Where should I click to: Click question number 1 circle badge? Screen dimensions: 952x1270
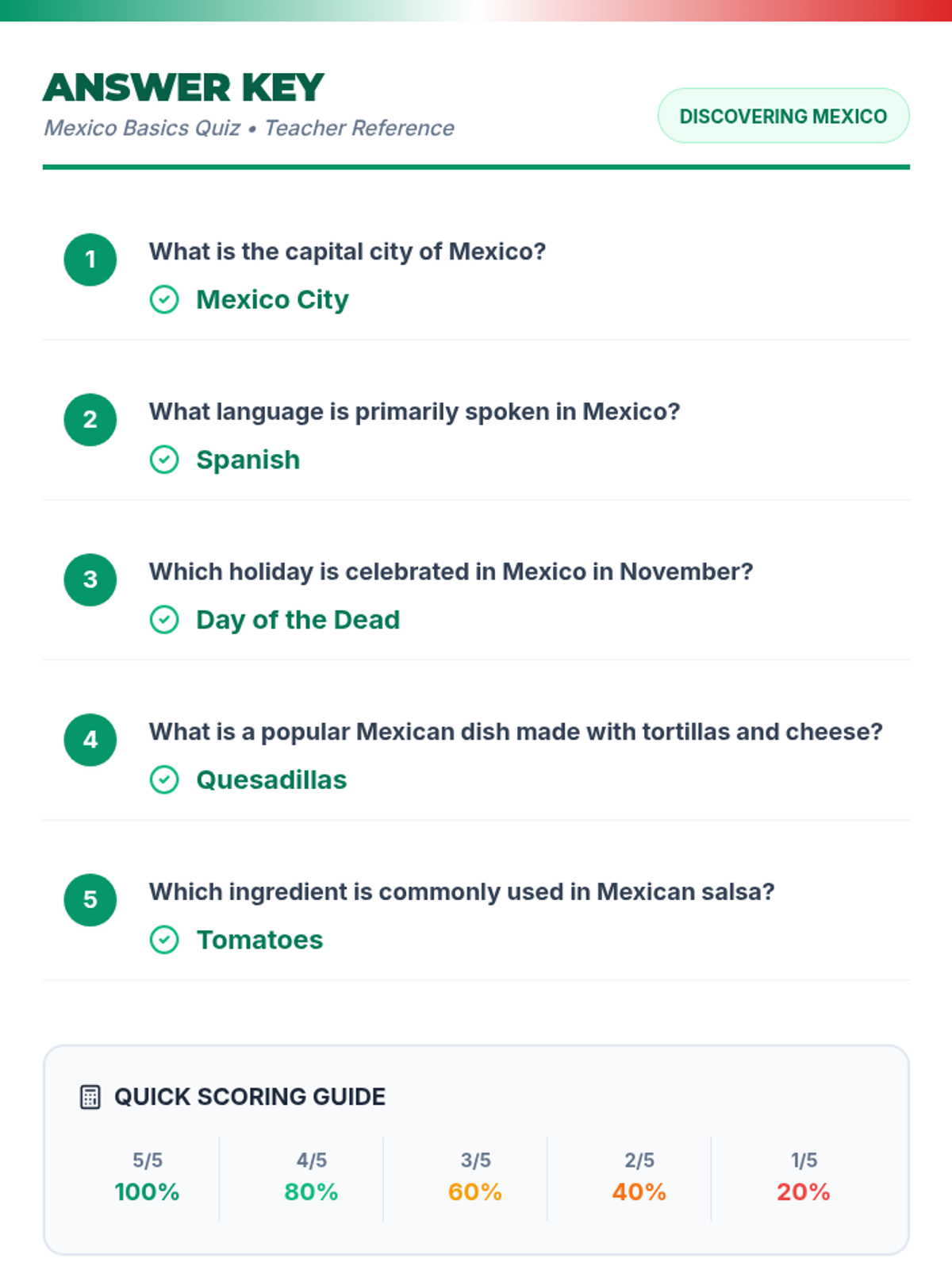pyautogui.click(x=90, y=260)
